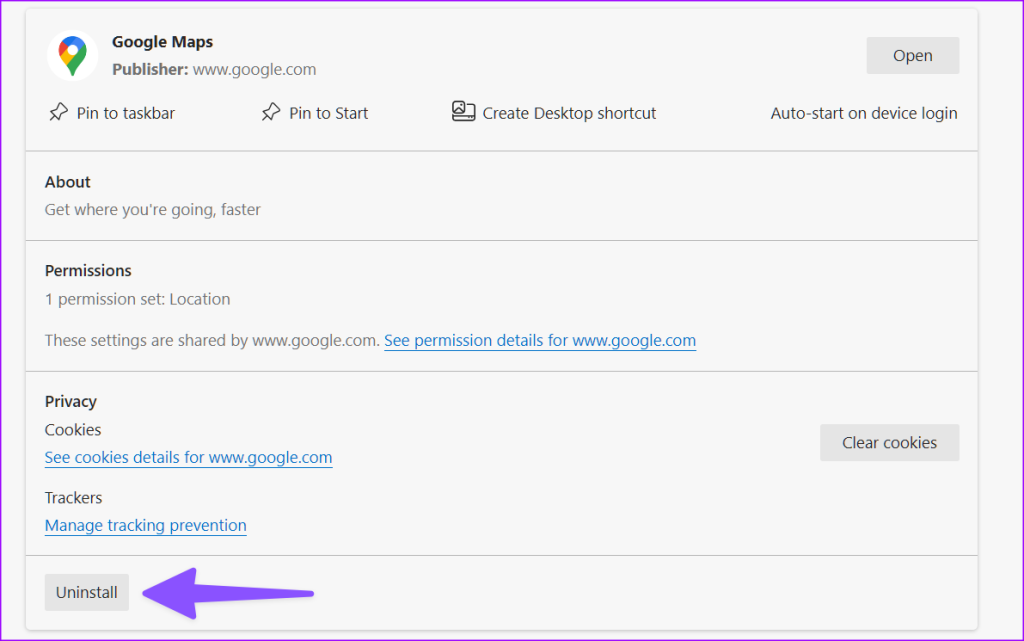The height and width of the screenshot is (641, 1024).
Task: Open Manage tracking prevention settings
Action: (x=145, y=525)
